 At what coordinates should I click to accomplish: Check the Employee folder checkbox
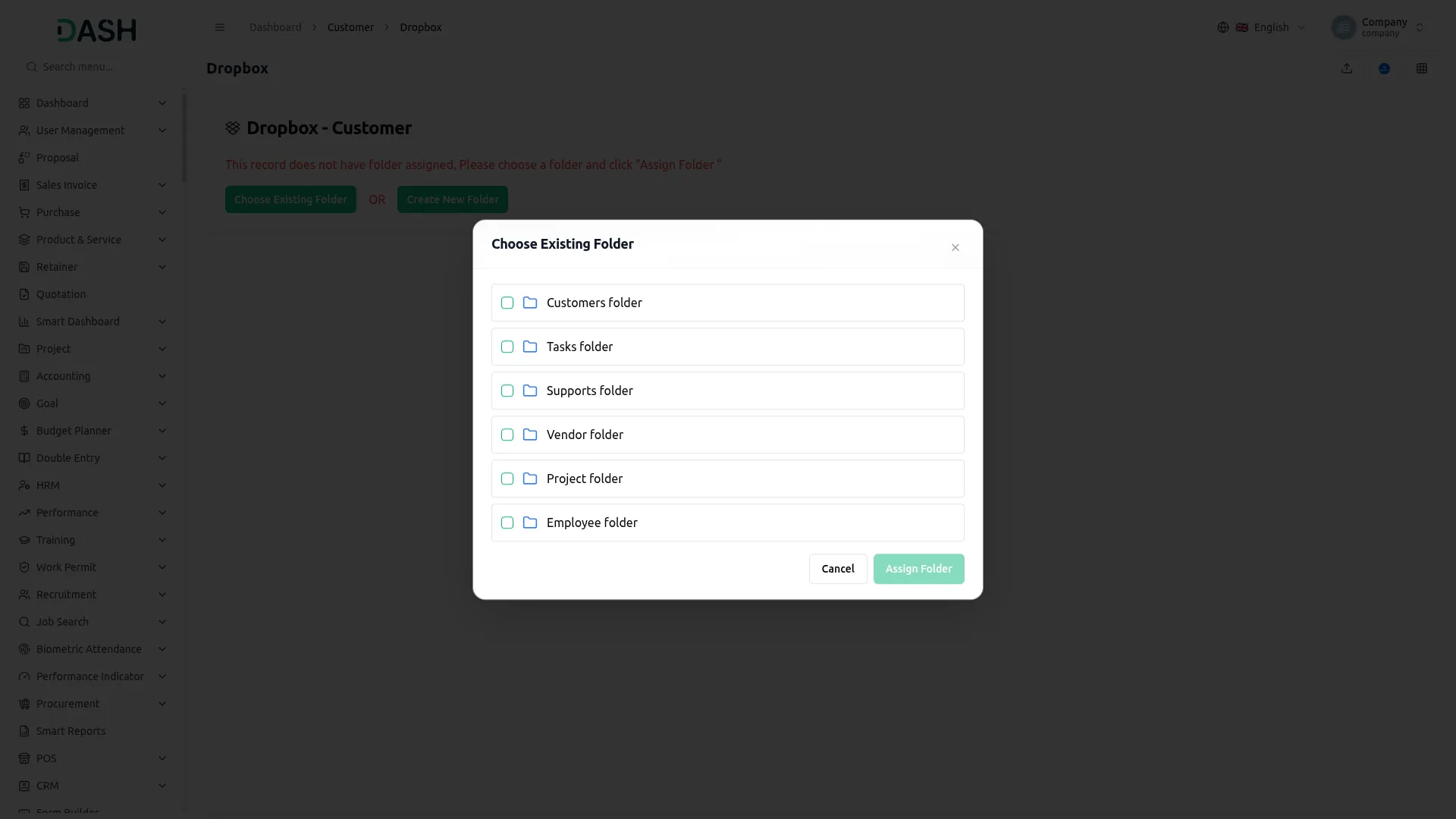507,522
